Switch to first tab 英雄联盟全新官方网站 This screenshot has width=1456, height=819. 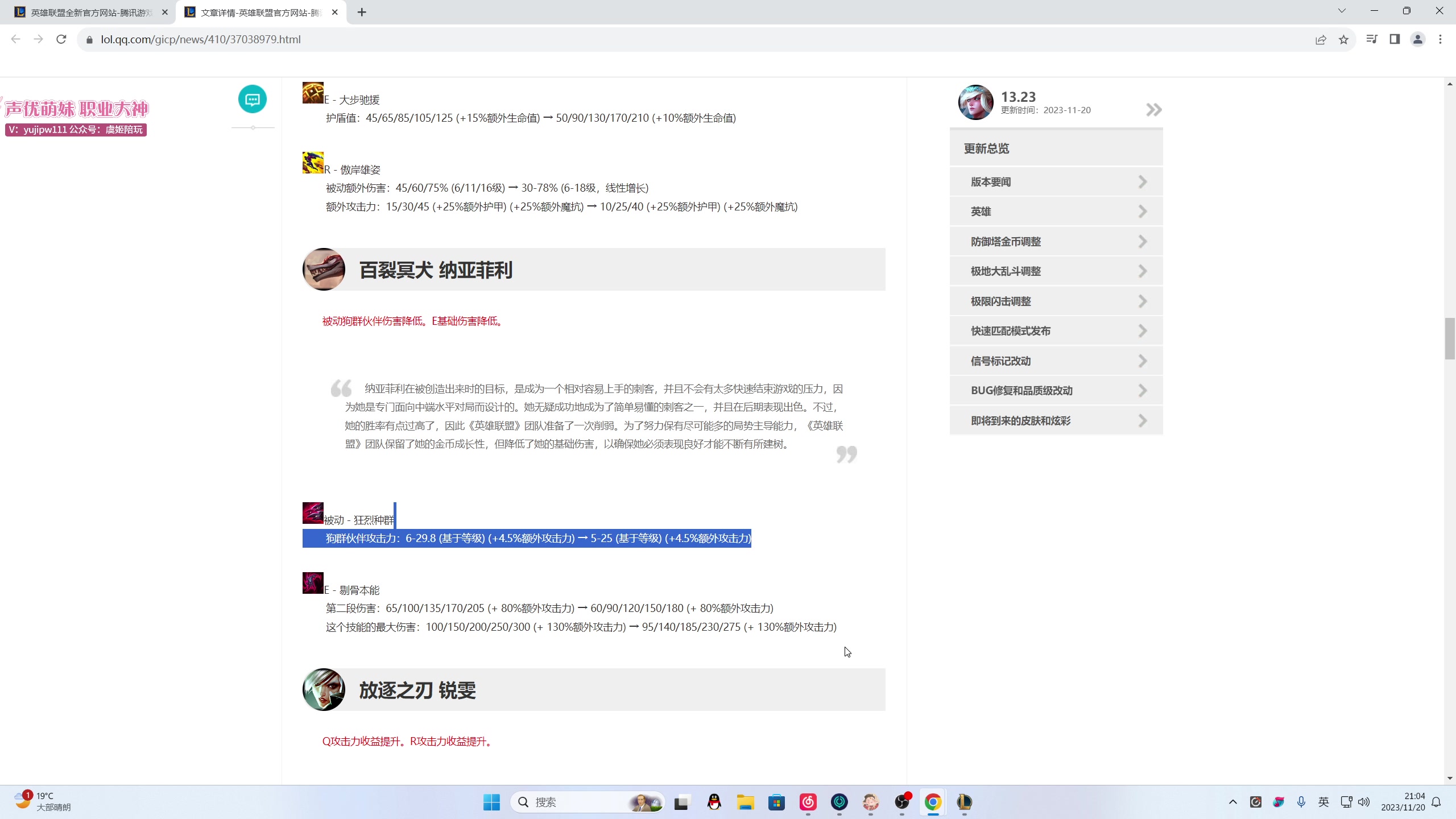[x=91, y=13]
